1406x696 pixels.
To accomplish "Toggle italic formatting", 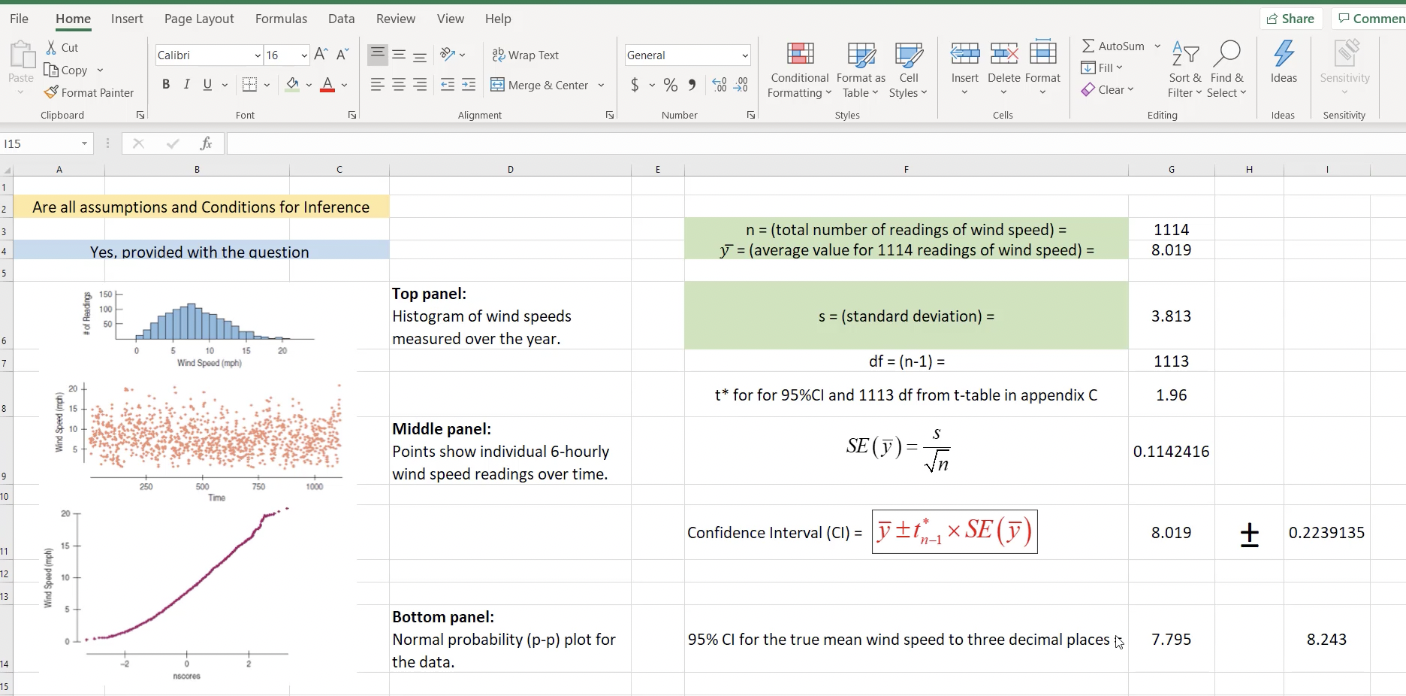I will pos(185,84).
